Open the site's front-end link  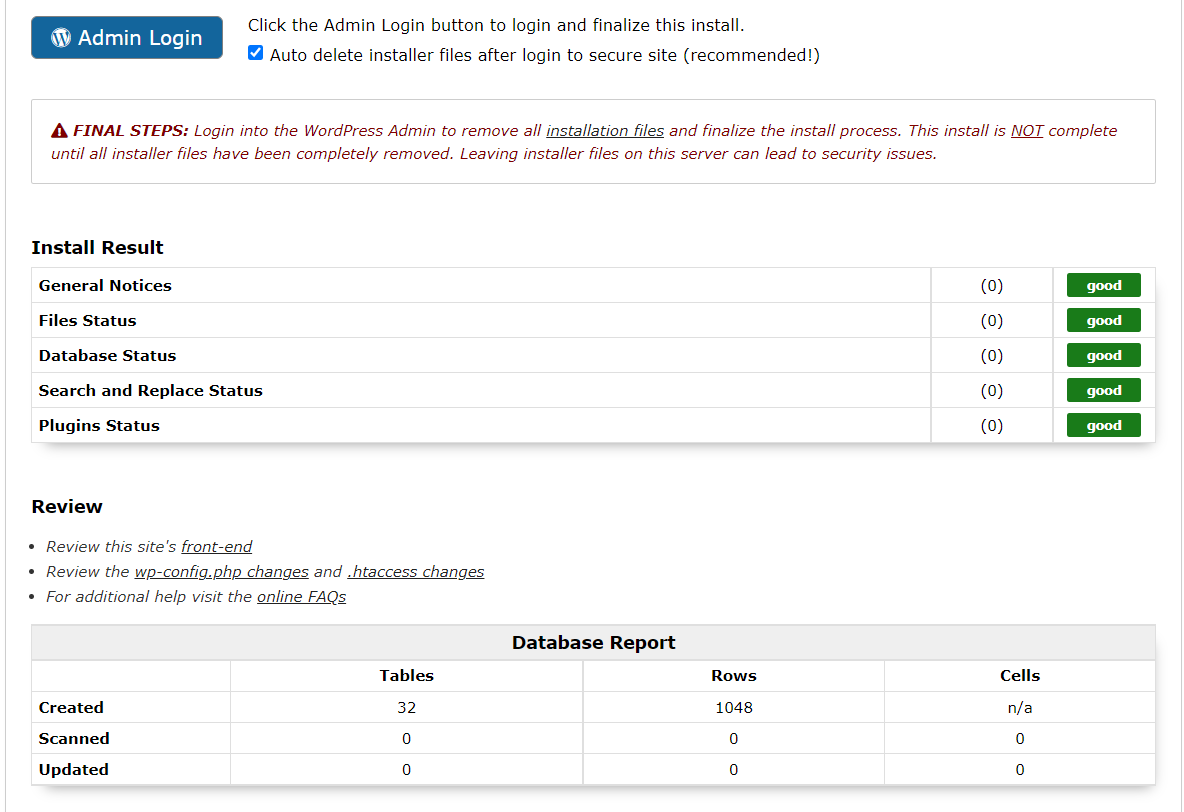(x=217, y=547)
